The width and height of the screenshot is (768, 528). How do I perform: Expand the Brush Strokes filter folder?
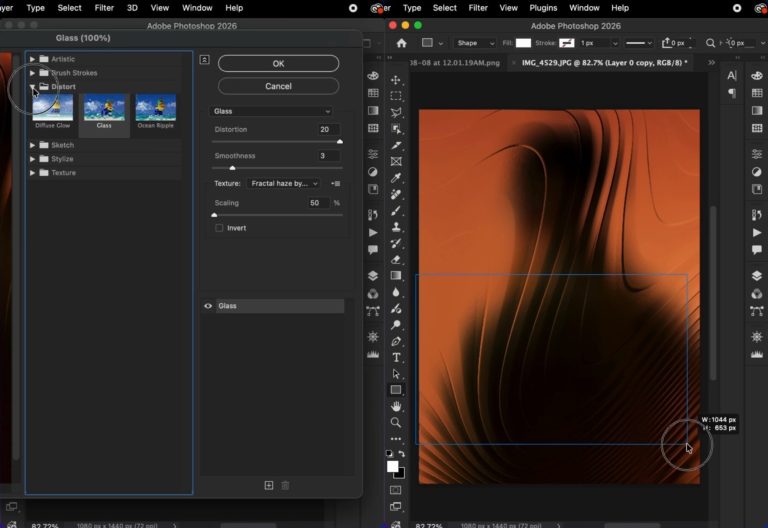pos(32,73)
